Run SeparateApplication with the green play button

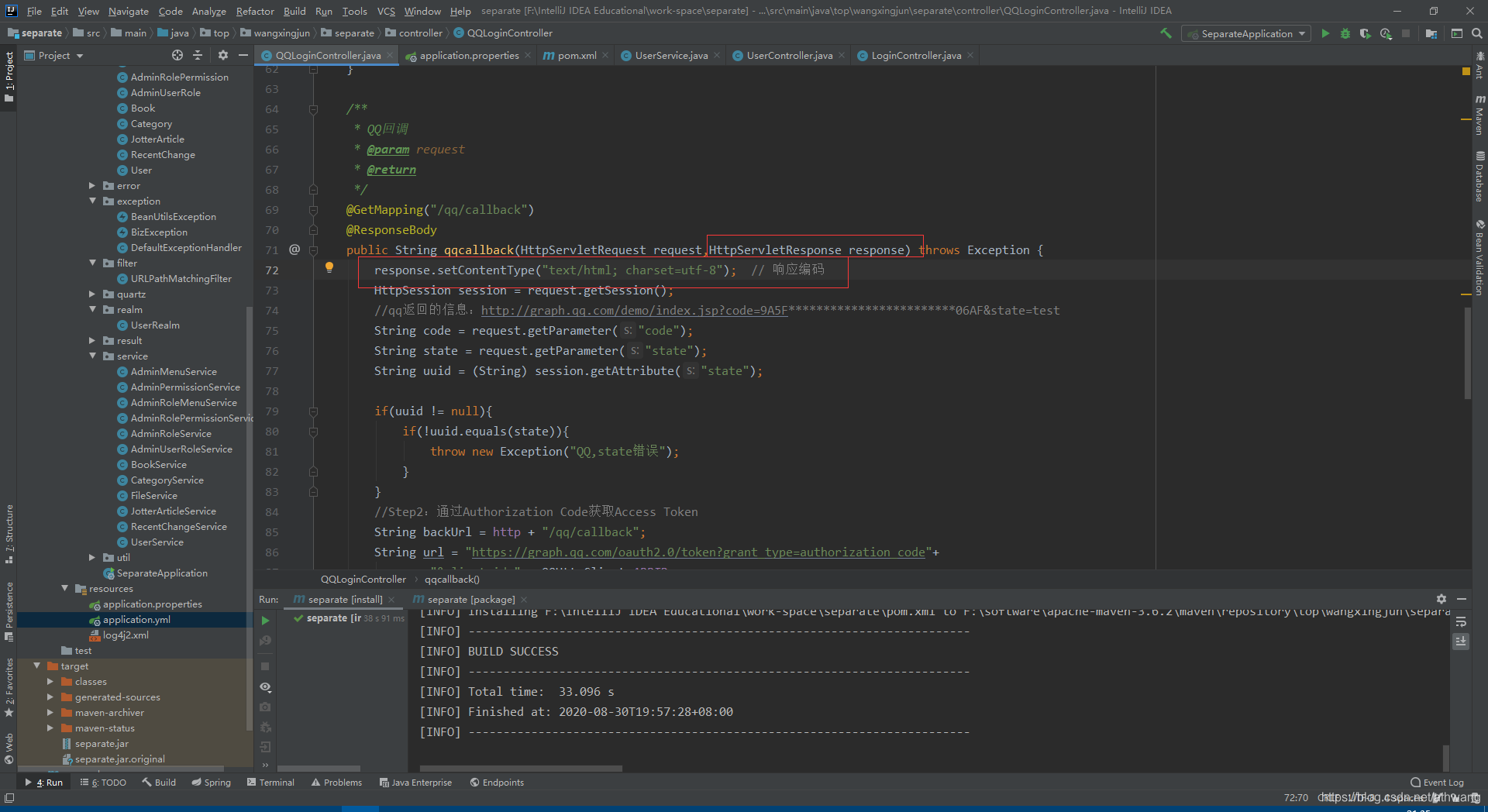click(1325, 33)
